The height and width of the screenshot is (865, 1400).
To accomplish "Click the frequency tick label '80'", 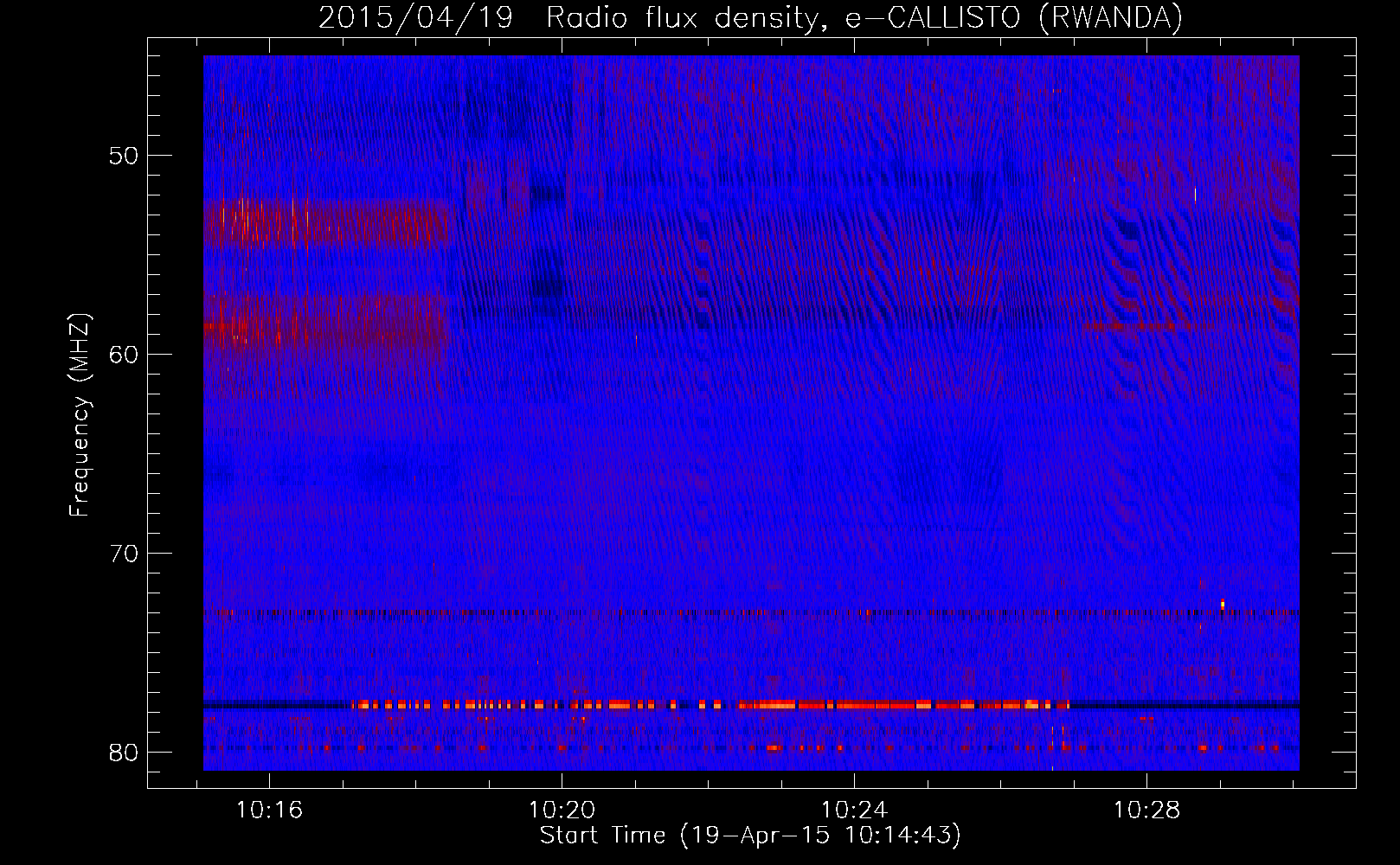I will [x=125, y=753].
